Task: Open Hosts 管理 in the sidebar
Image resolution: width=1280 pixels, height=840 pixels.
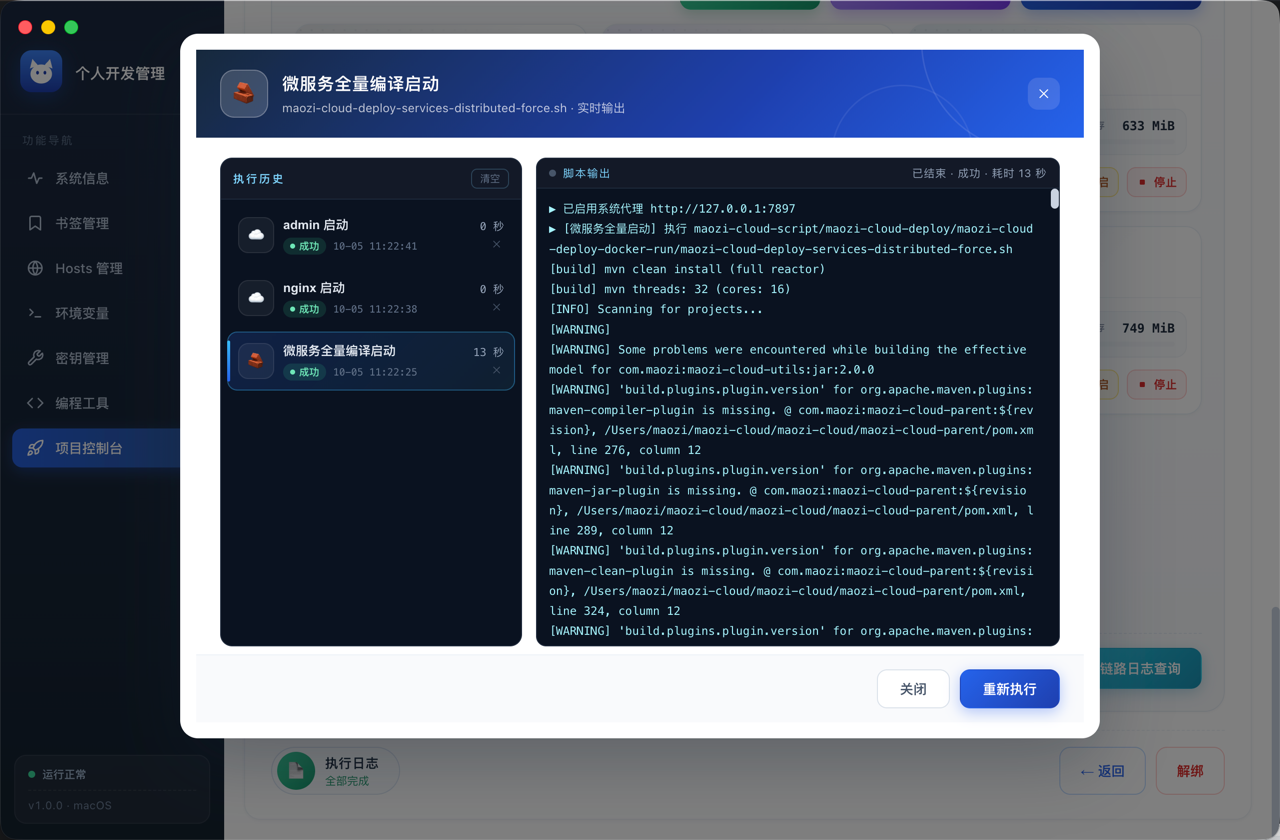Action: (96, 268)
